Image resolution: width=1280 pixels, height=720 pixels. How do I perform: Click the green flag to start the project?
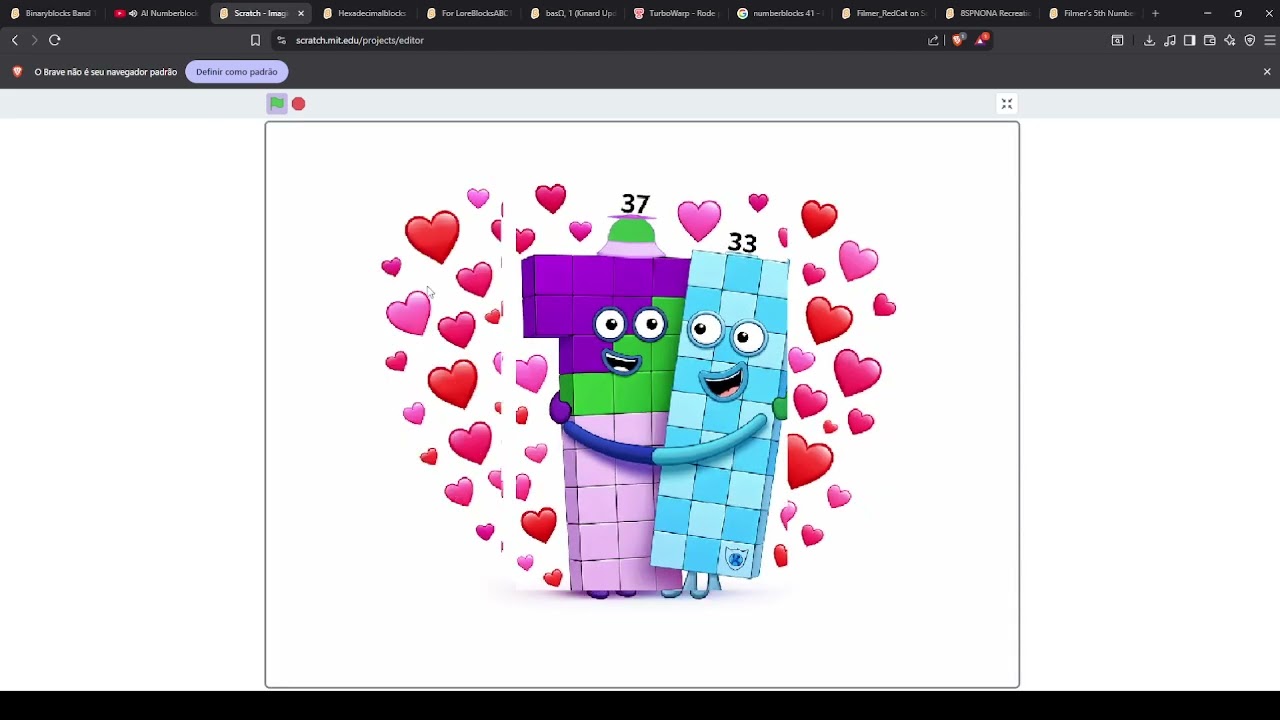tap(277, 103)
